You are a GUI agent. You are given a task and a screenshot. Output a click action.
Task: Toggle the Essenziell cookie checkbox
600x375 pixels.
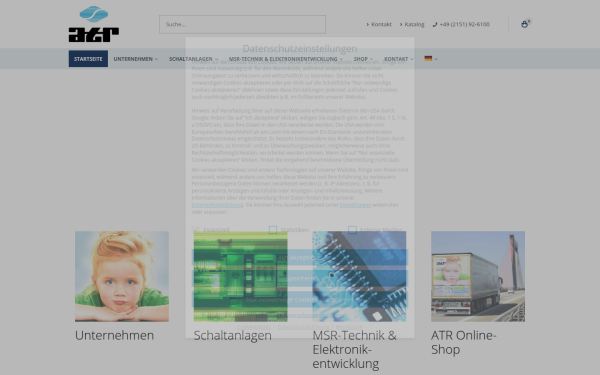coord(196,230)
